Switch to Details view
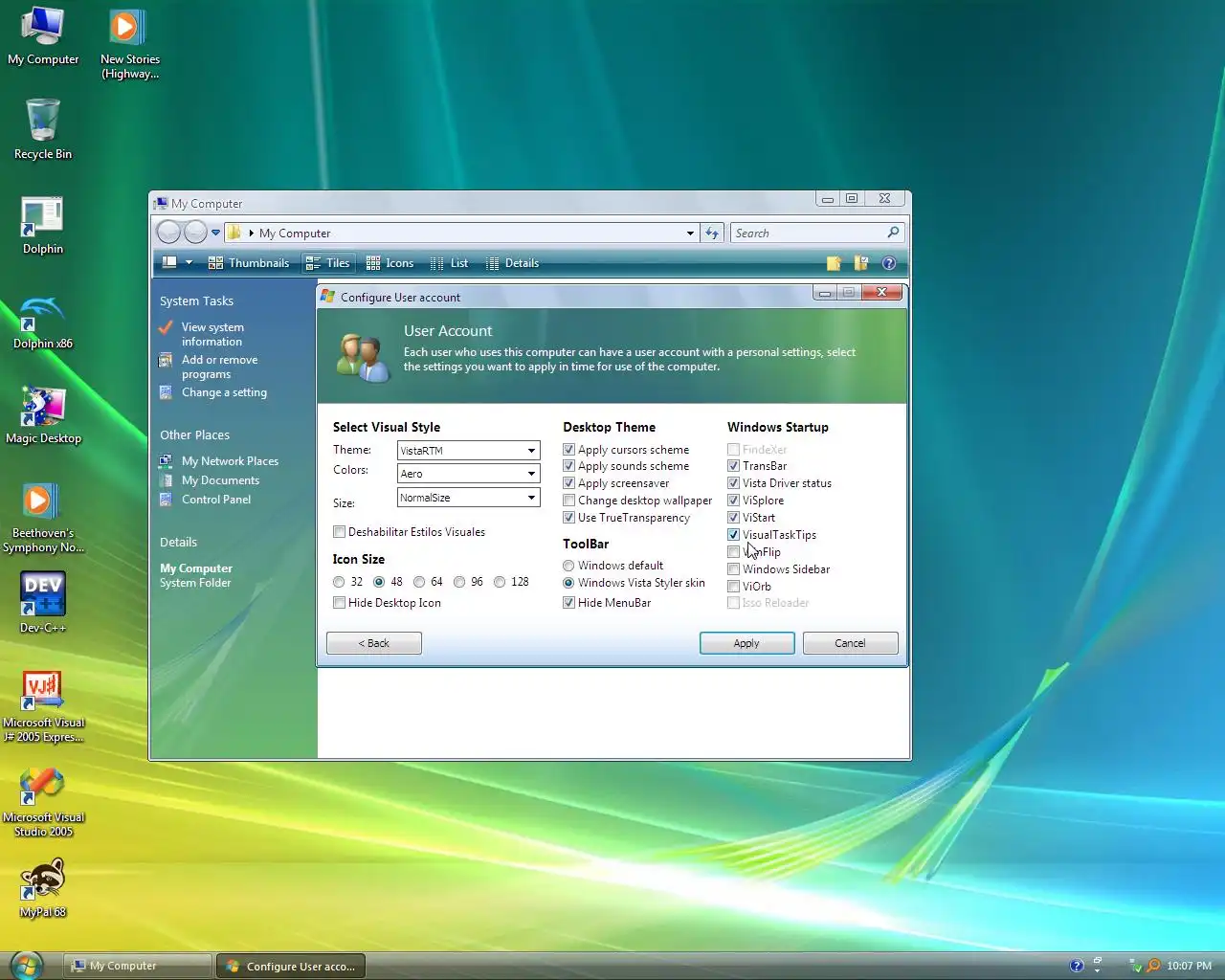This screenshot has height=980, width=1225. 512,263
